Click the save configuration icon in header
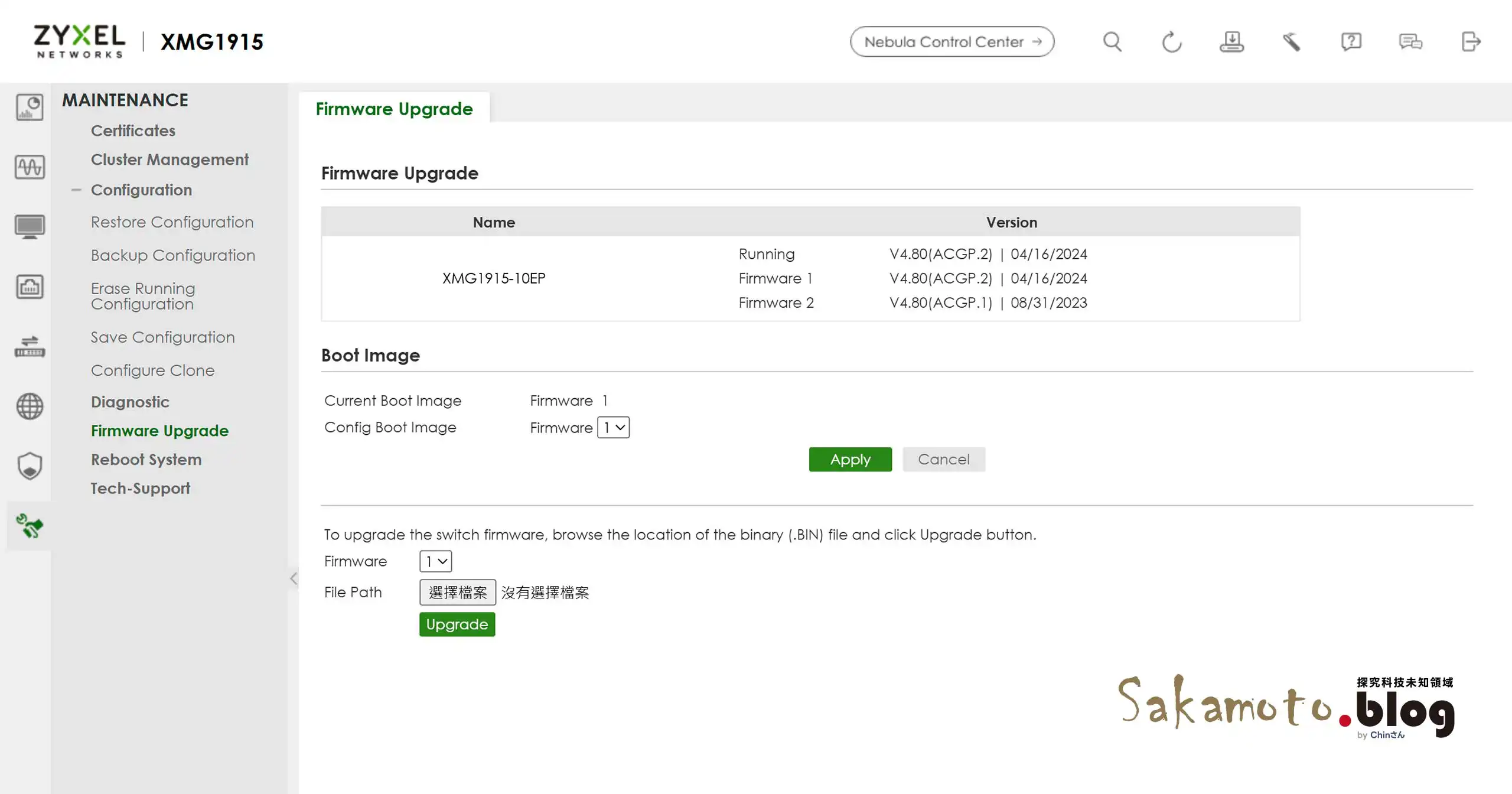Image resolution: width=1512 pixels, height=794 pixels. (x=1231, y=42)
